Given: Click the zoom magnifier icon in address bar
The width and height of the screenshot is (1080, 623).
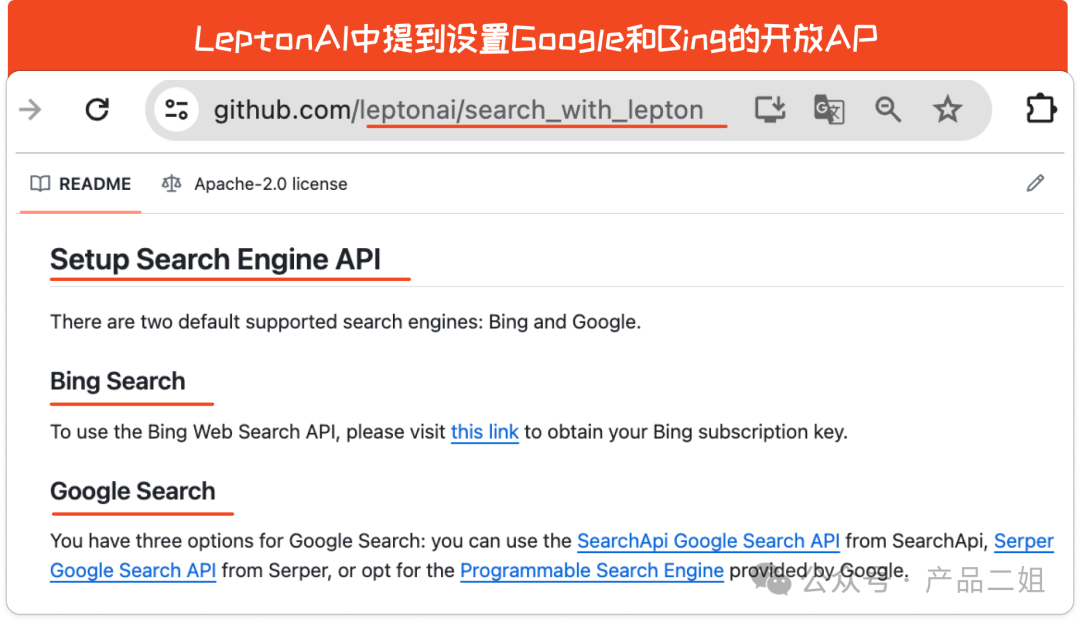Looking at the screenshot, I should tap(888, 110).
